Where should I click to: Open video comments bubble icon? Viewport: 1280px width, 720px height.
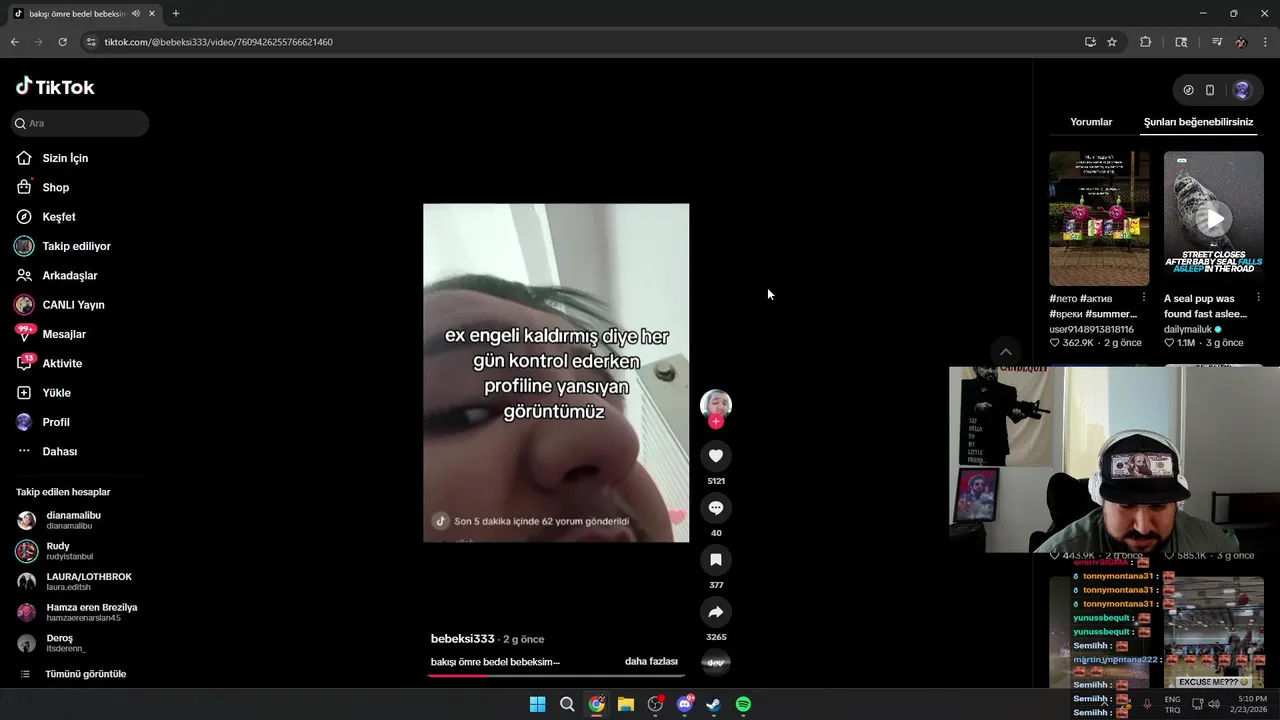click(716, 508)
